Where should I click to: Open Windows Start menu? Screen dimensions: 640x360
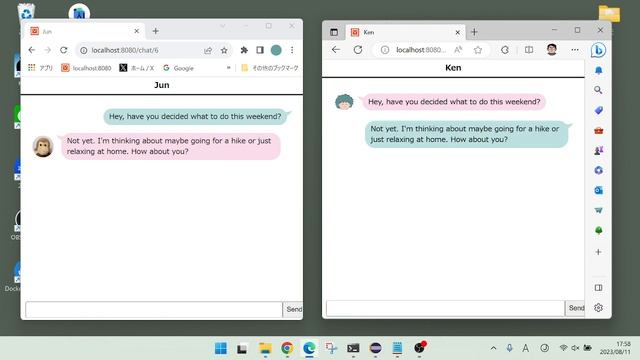tap(221, 348)
